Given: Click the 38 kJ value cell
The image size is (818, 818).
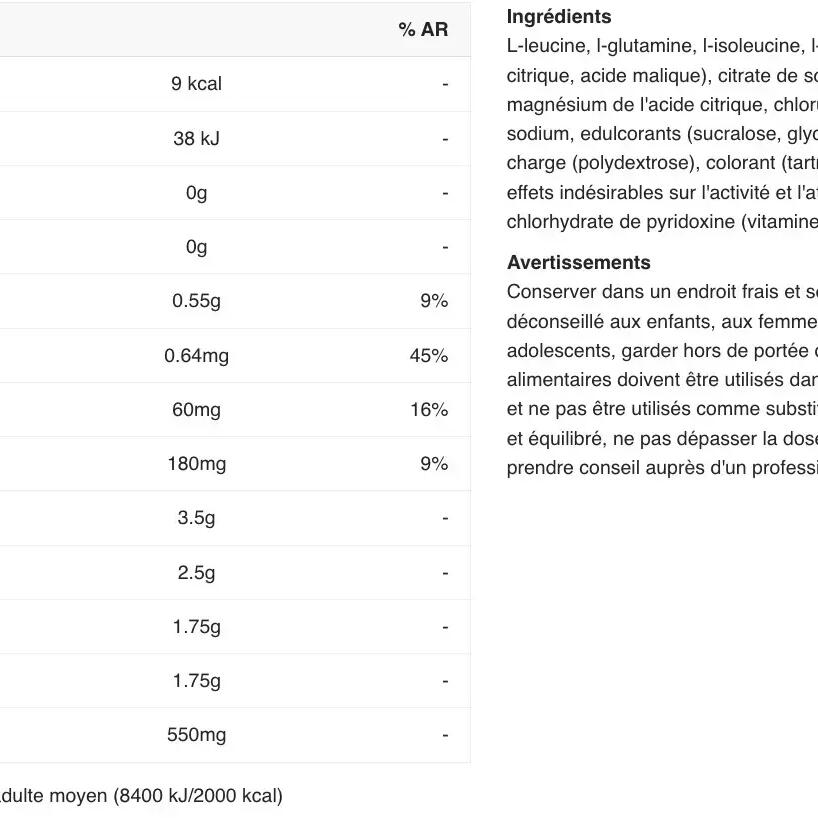Looking at the screenshot, I should pyautogui.click(x=196, y=139).
